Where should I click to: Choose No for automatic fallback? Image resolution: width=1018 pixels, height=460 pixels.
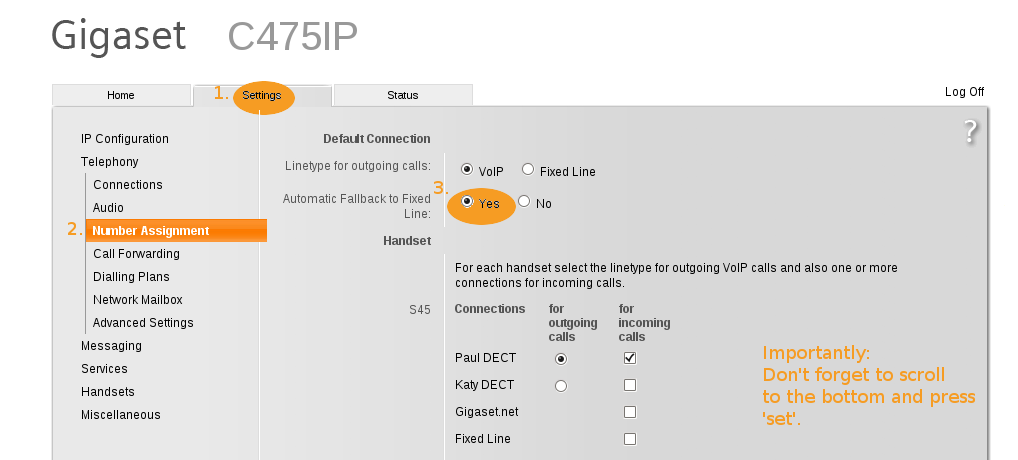524,201
